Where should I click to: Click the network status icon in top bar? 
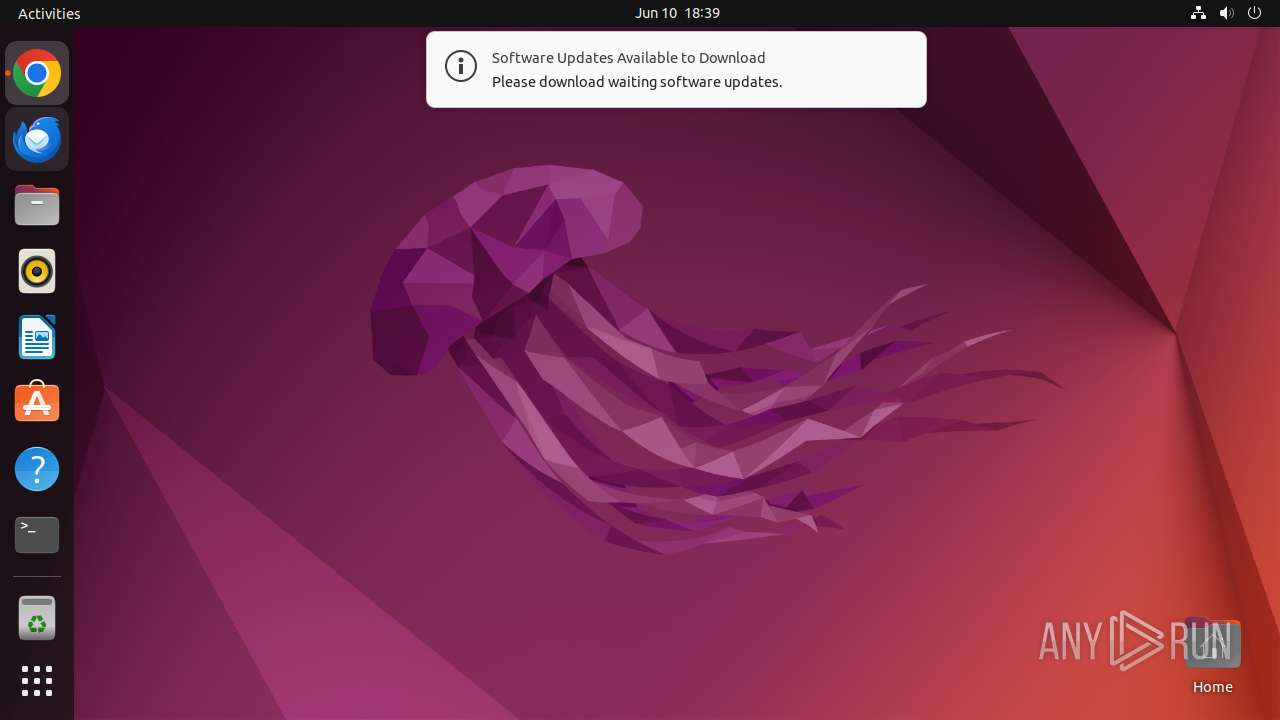(1198, 13)
